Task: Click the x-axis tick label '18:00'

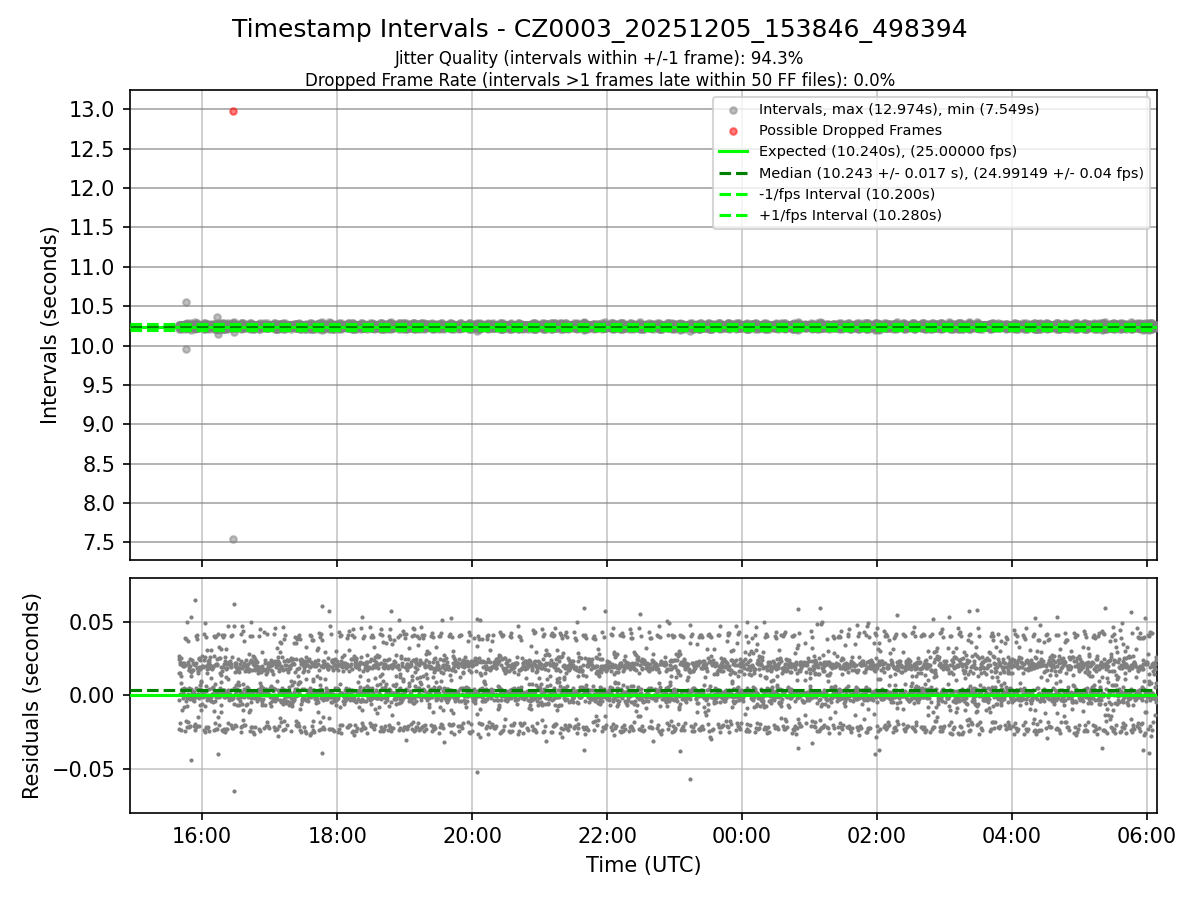Action: [x=337, y=835]
